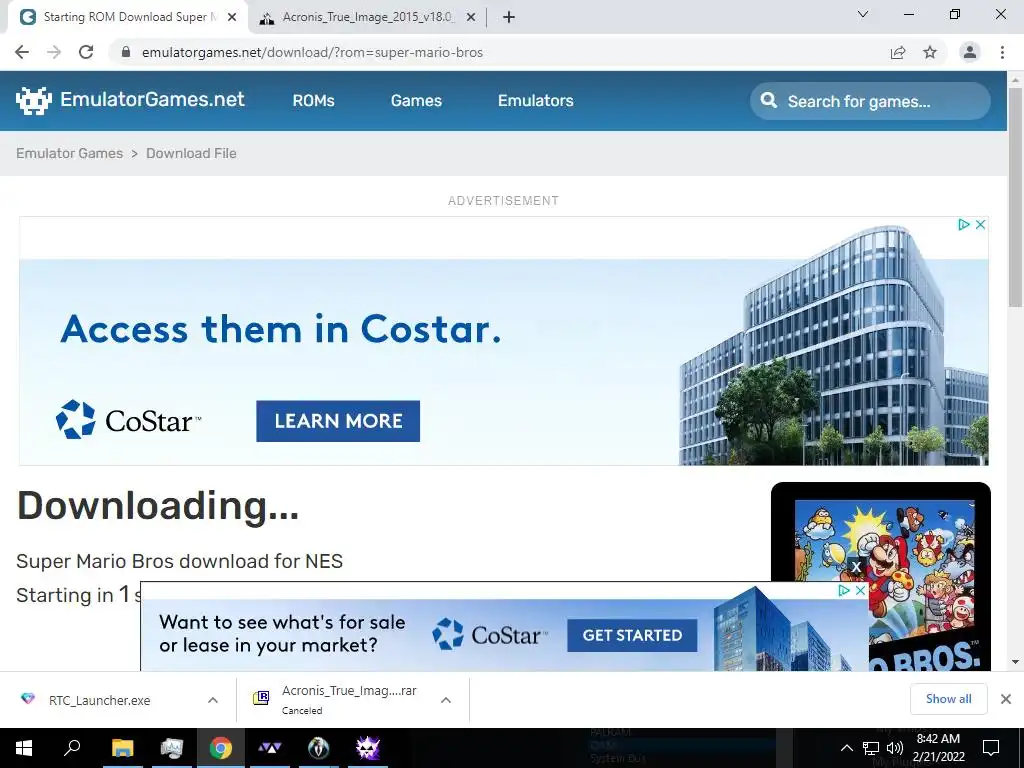This screenshot has width=1024, height=768.
Task: Open Windows taskbar search
Action: (x=72, y=748)
